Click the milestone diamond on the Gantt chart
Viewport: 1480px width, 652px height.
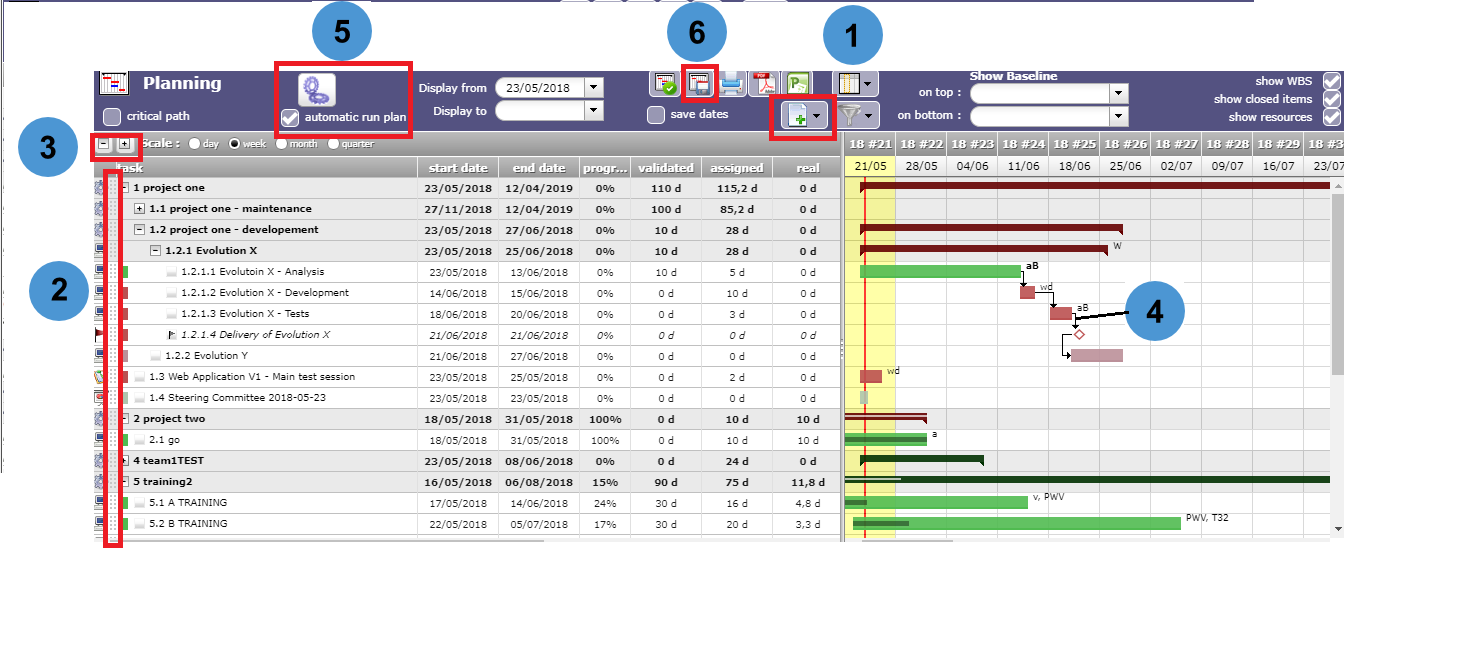point(1079,334)
